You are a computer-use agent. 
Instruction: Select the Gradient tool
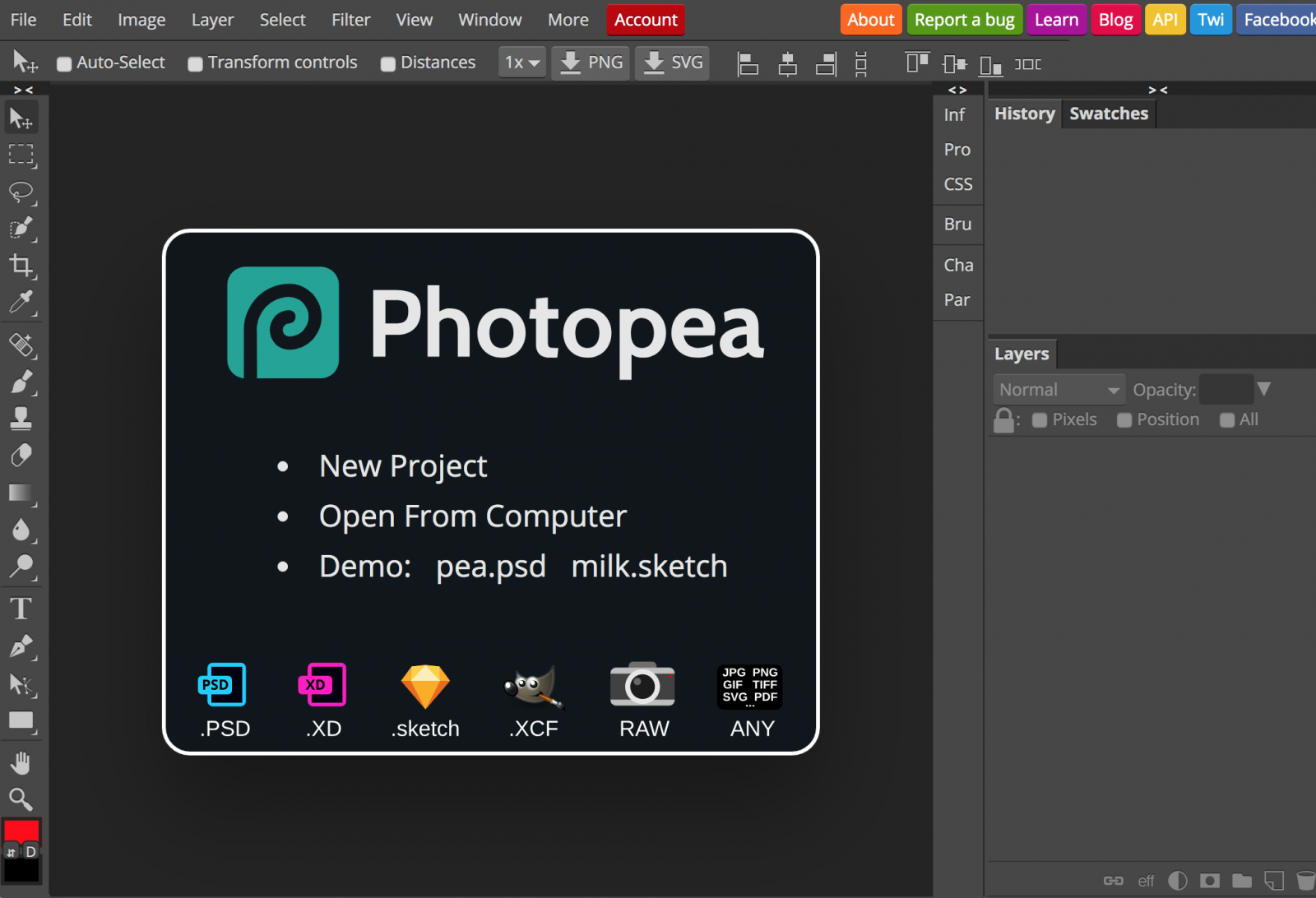(x=21, y=493)
